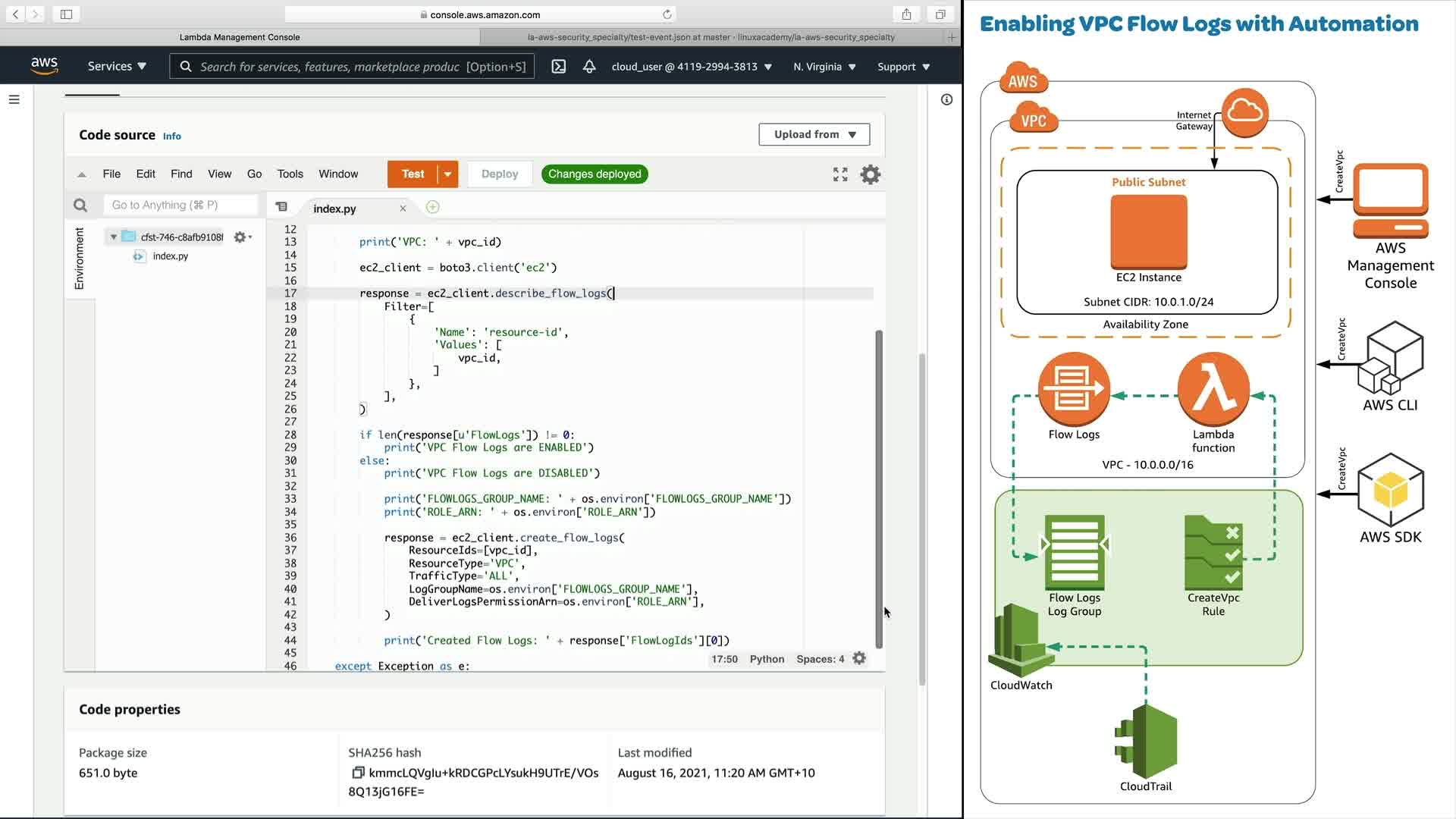The image size is (1456, 819).
Task: Close the index.py editor tab
Action: (x=403, y=209)
